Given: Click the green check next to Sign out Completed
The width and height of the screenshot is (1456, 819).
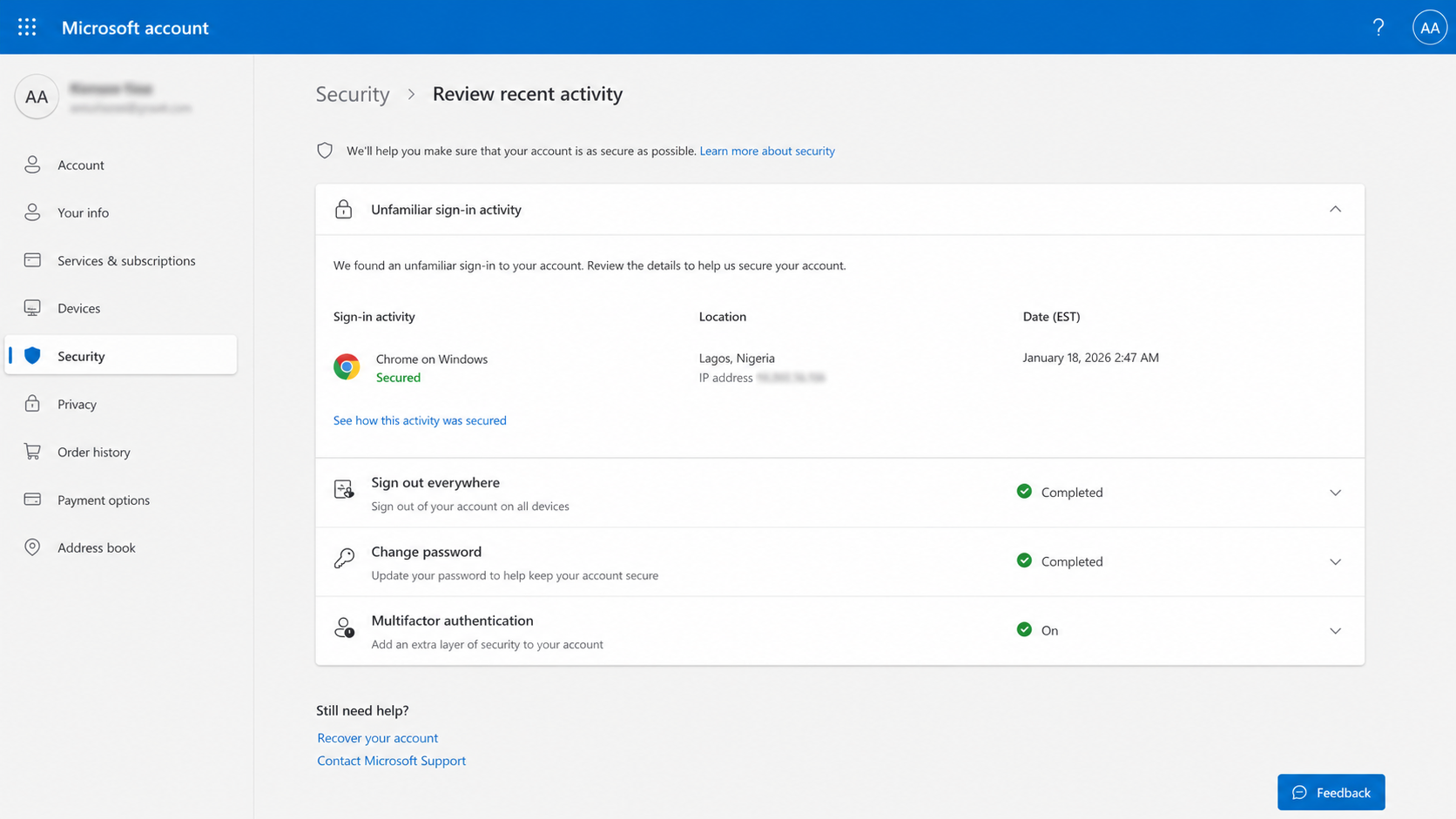Looking at the screenshot, I should pos(1024,491).
